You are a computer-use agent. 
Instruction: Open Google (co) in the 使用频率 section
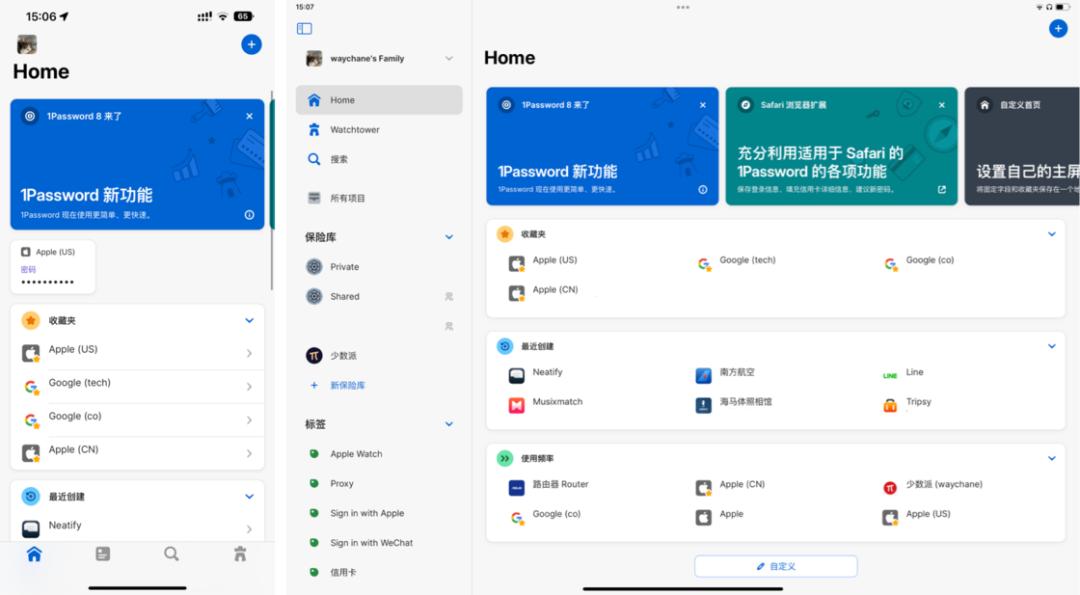click(545, 516)
